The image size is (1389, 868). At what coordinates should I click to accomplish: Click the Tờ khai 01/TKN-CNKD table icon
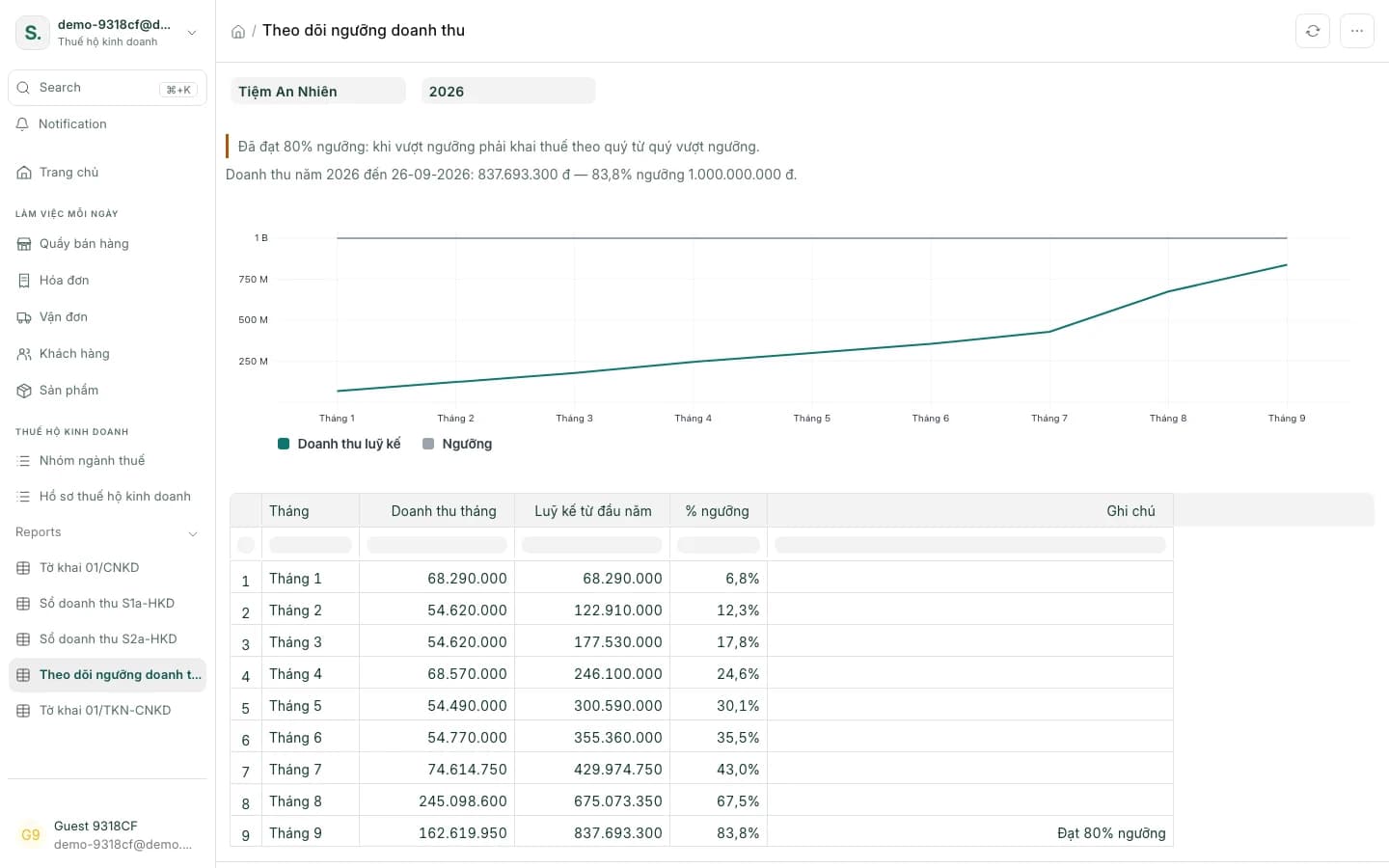coord(24,711)
